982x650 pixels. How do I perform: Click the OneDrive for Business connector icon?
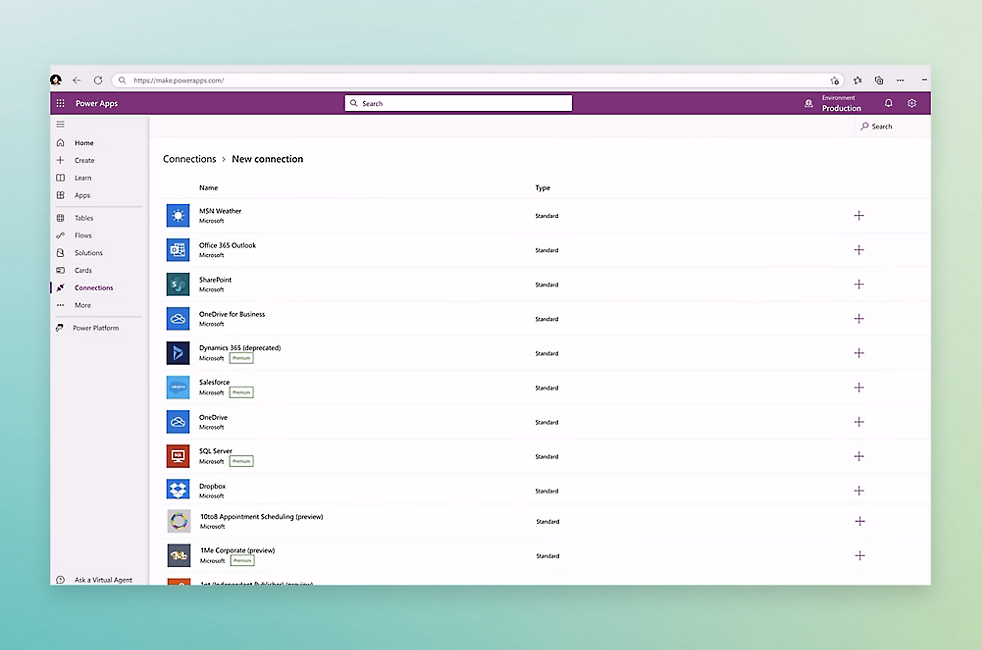[x=178, y=319]
